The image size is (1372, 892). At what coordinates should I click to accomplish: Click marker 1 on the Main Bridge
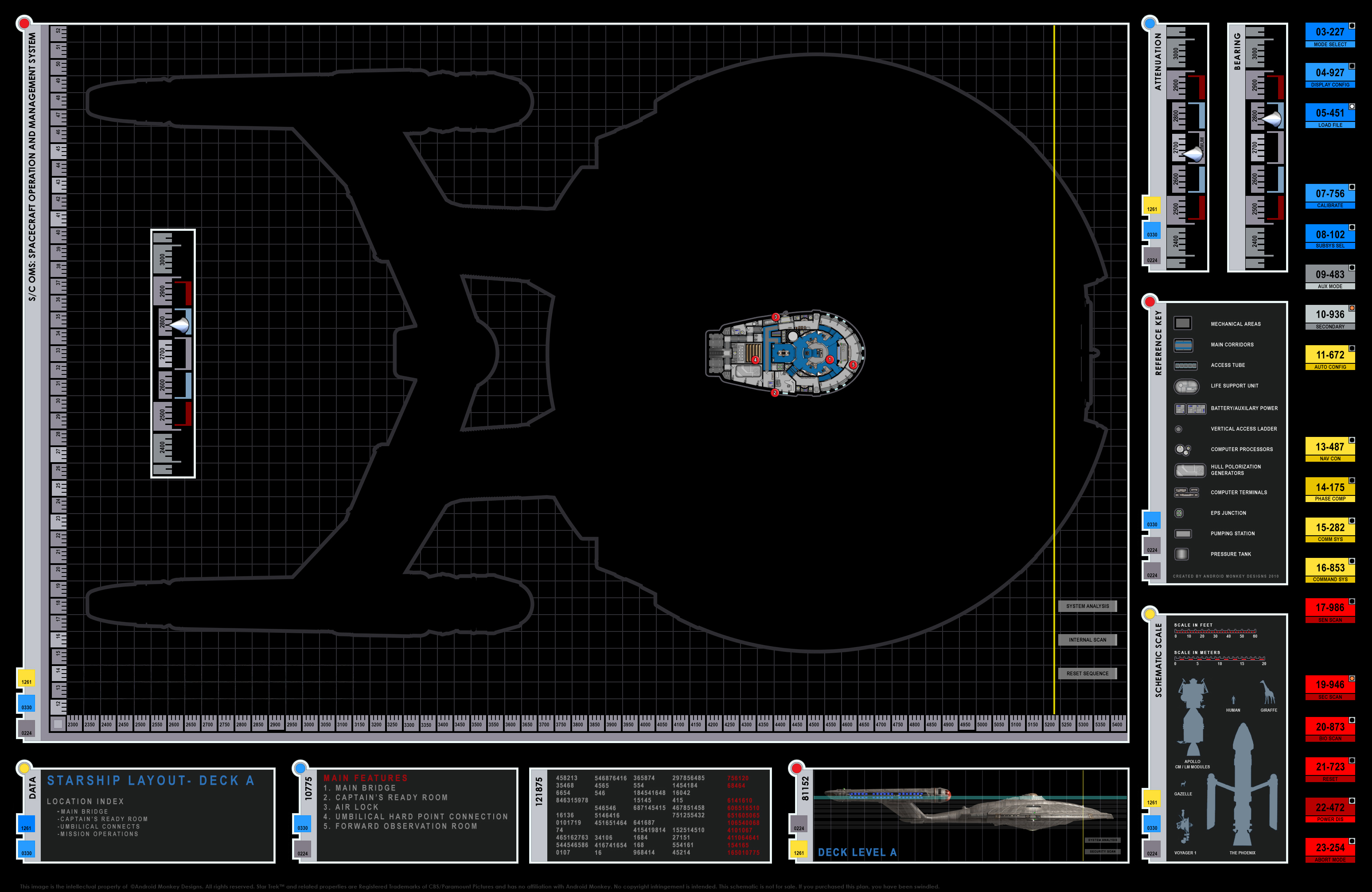pyautogui.click(x=830, y=359)
